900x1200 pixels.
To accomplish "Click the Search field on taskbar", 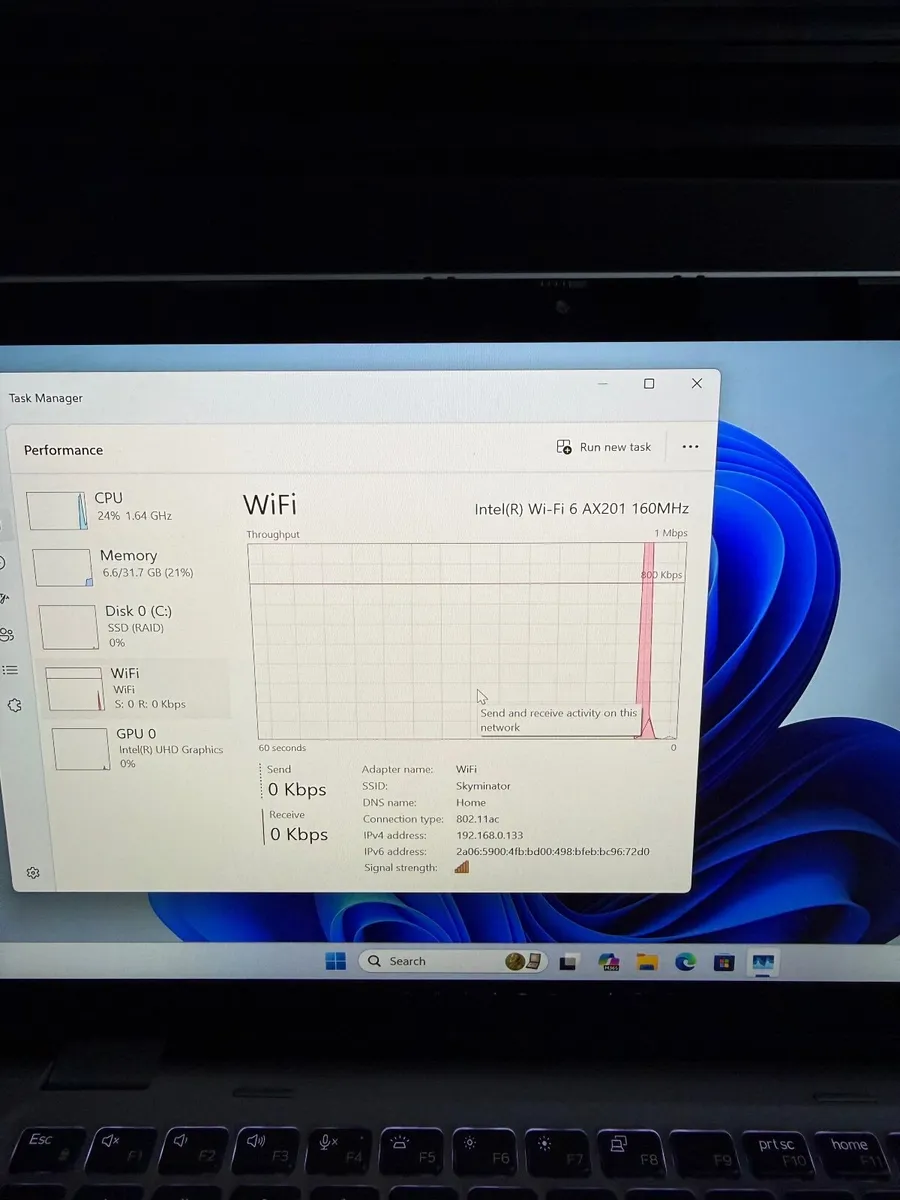I will (430, 961).
